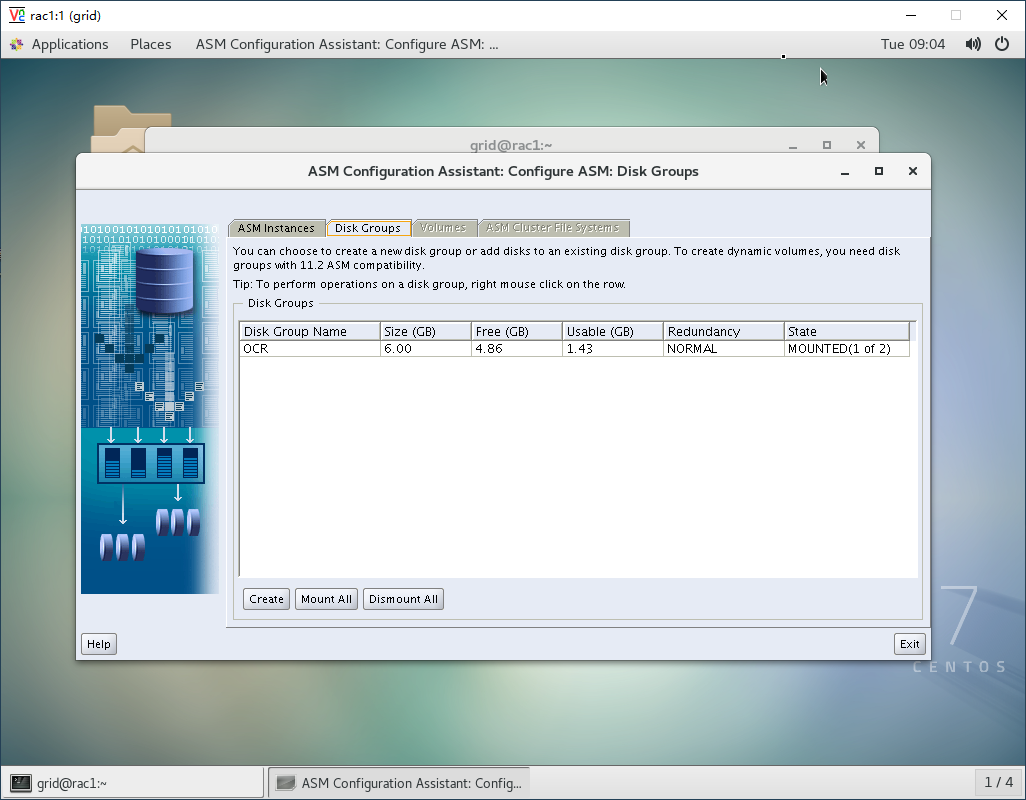Click the VNC viewer logo icon
Image resolution: width=1026 pixels, height=800 pixels.
tap(17, 15)
